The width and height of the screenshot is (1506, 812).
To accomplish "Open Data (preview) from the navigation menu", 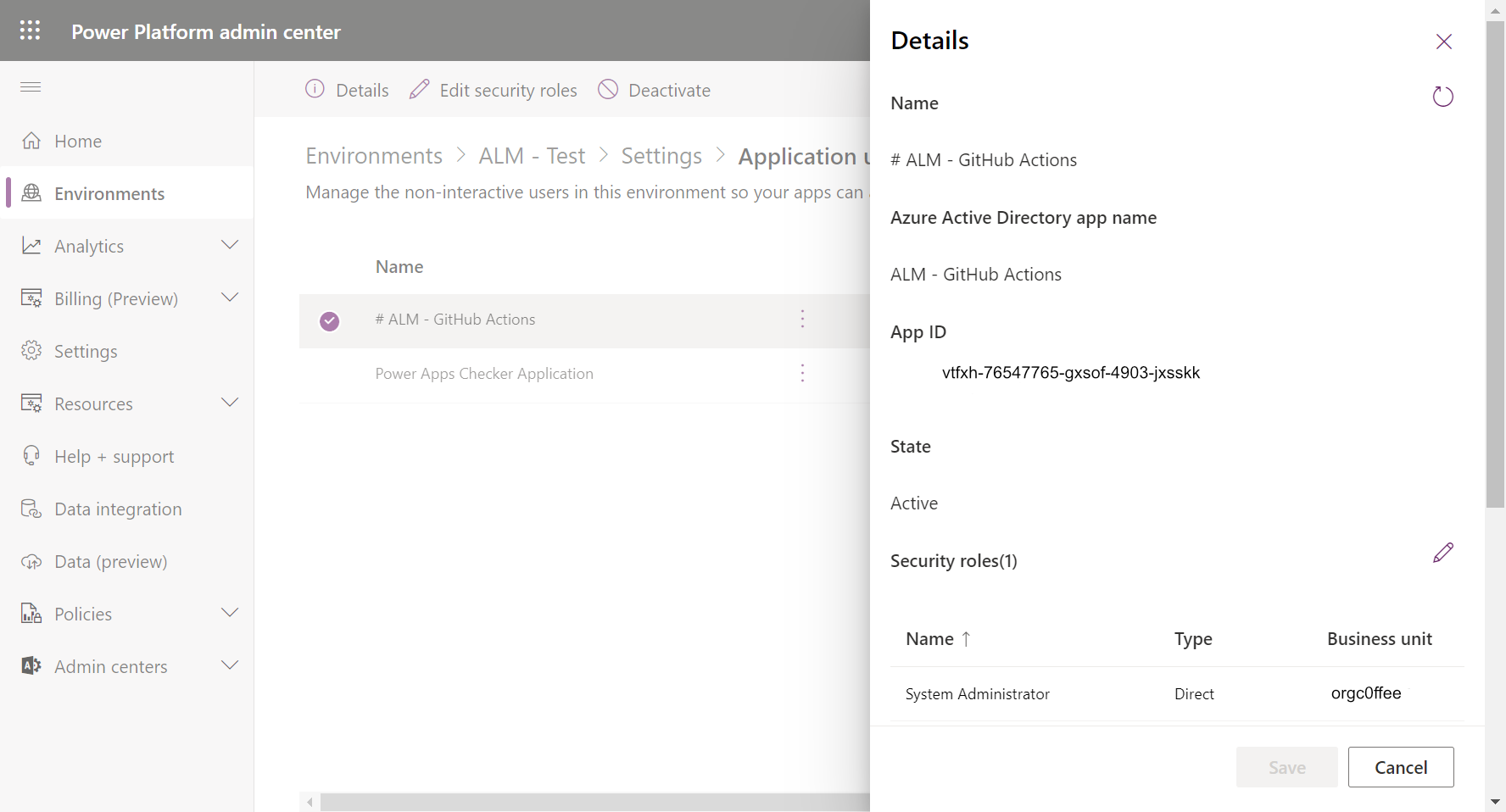I will pyautogui.click(x=110, y=561).
